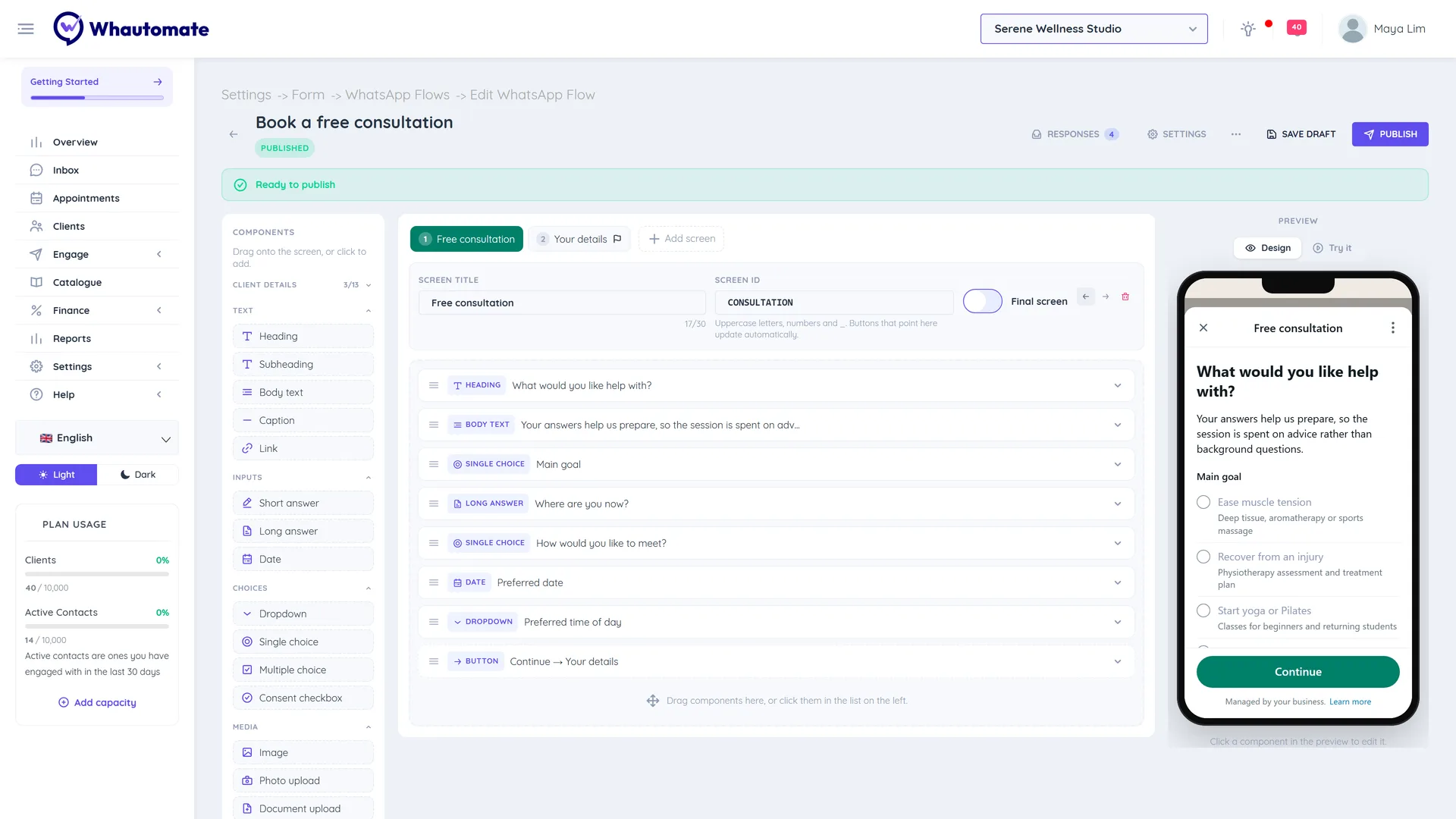Open the Catalogue sidebar item
The width and height of the screenshot is (1456, 819).
pos(97,282)
